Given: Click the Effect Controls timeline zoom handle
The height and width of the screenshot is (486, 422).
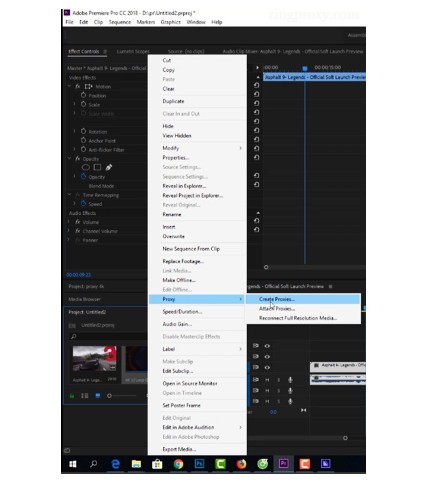Looking at the screenshot, I should coord(266,267).
